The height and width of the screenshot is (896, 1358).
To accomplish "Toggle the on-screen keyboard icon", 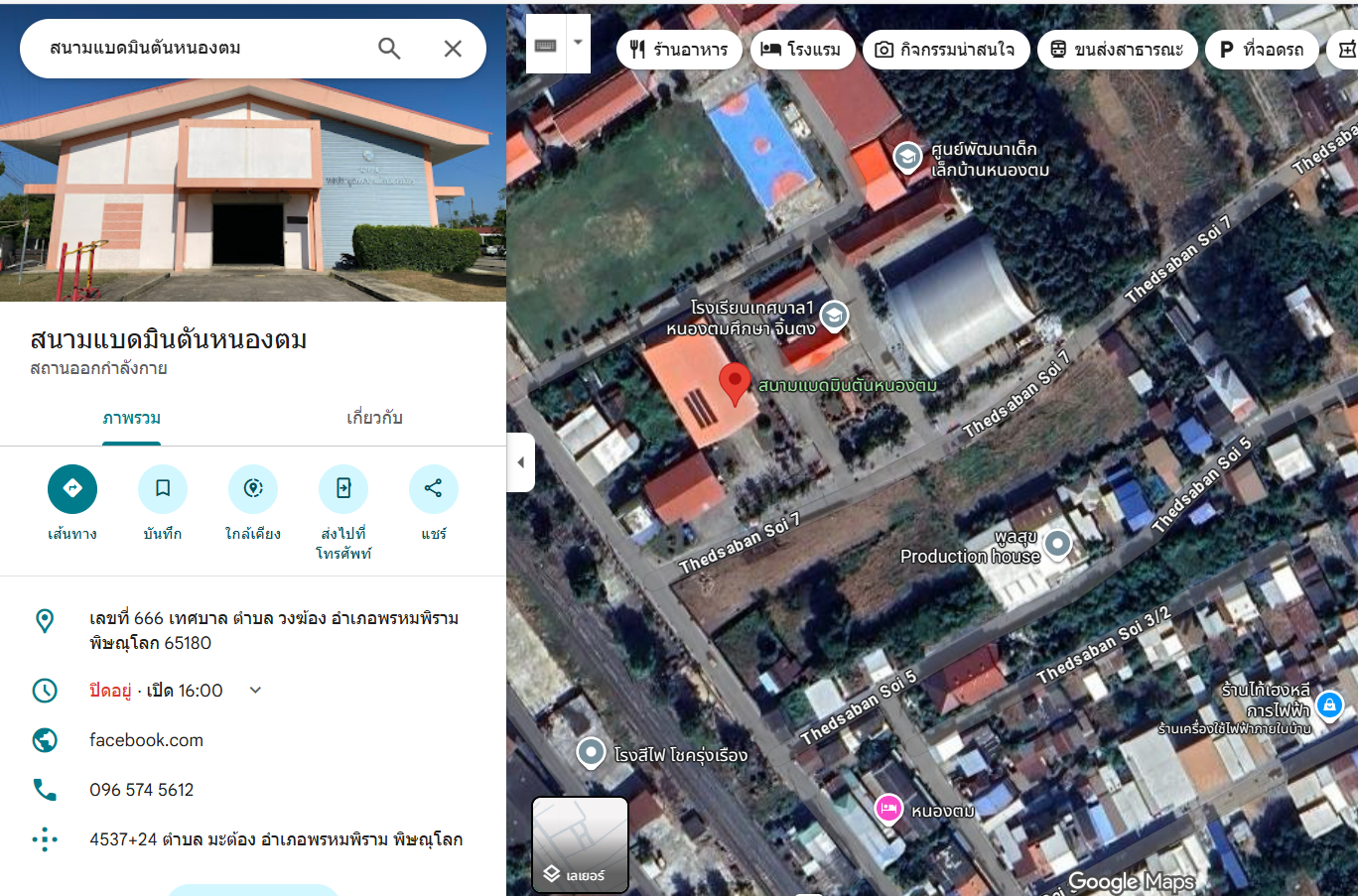I will coord(546,45).
